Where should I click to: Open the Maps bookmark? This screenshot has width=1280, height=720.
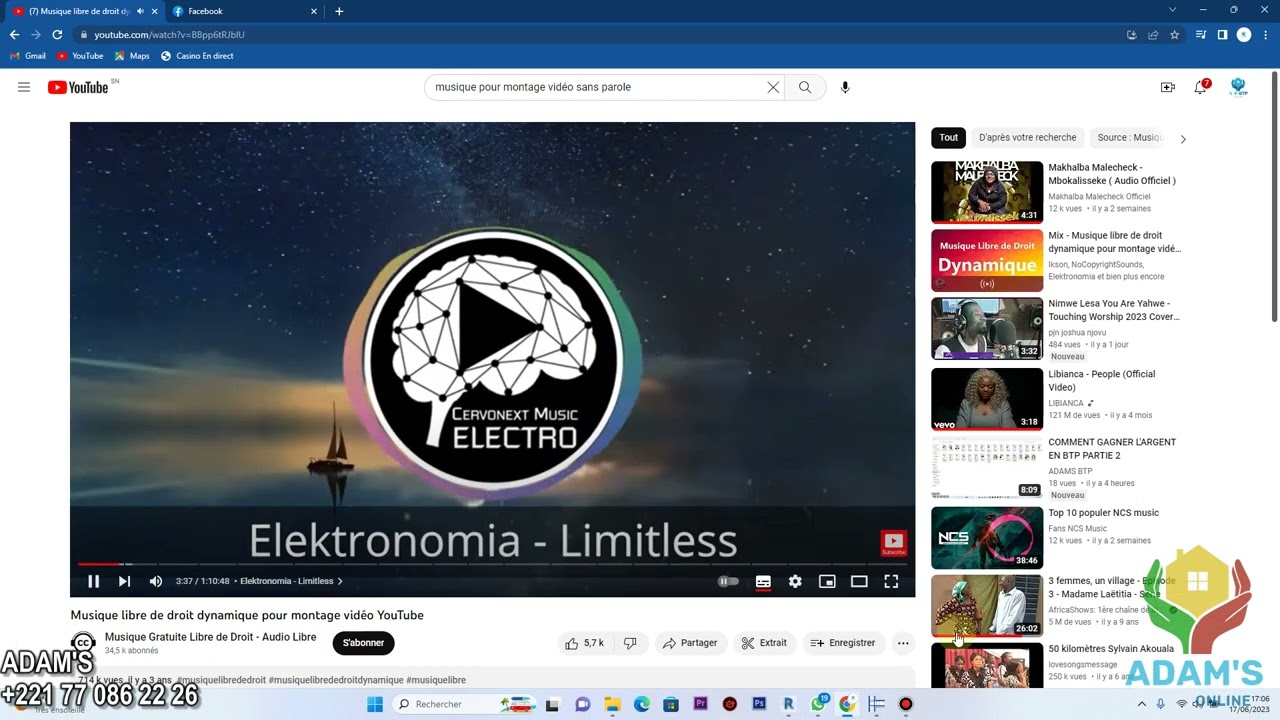pyautogui.click(x=132, y=56)
